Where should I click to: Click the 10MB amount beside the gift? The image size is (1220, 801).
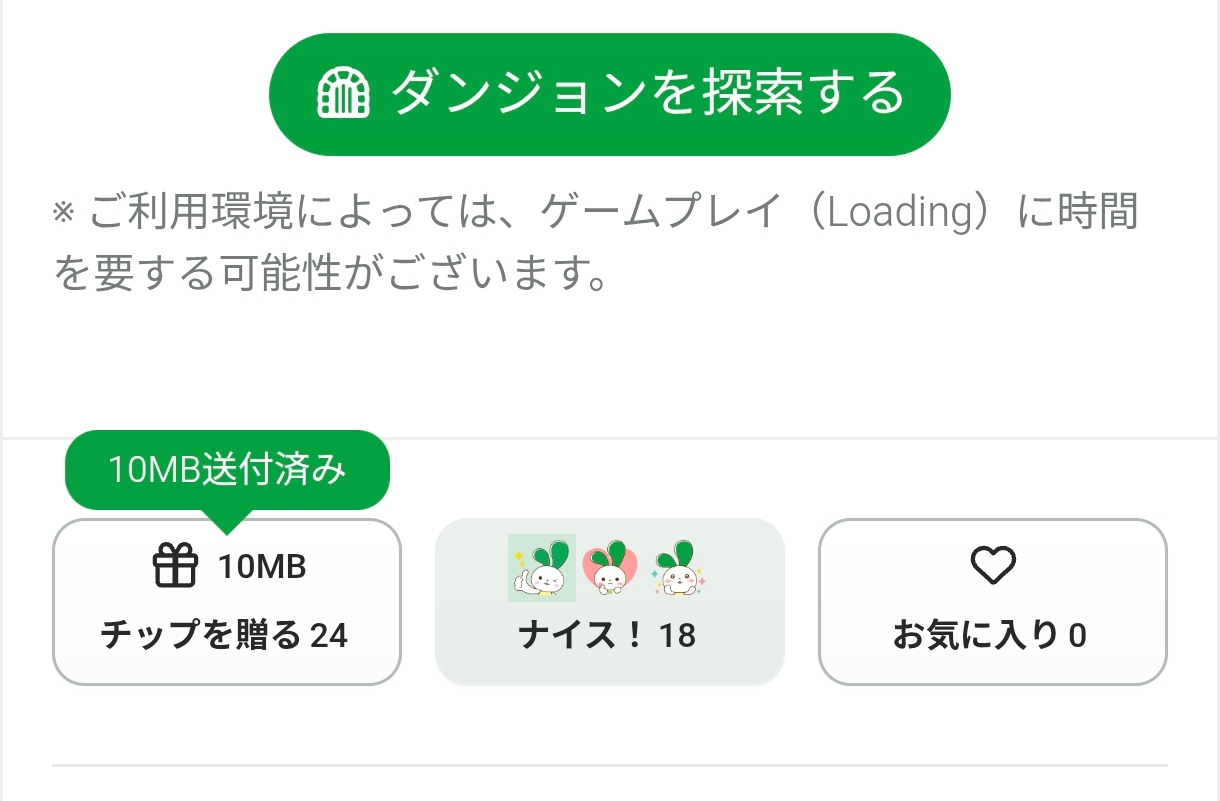[x=262, y=568]
